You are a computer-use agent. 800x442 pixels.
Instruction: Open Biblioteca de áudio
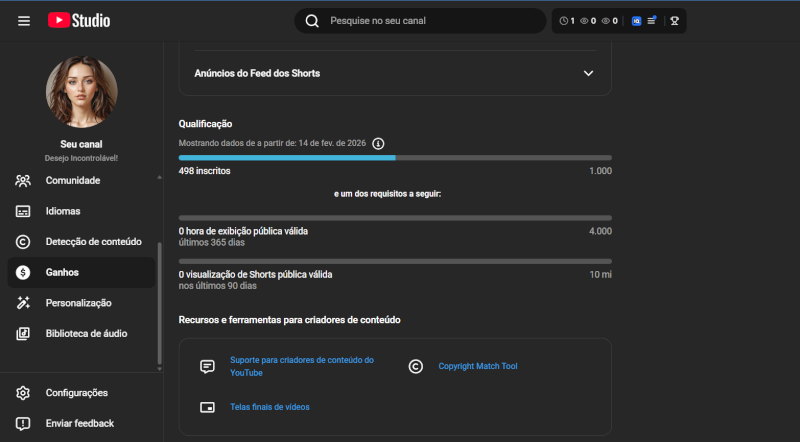tap(86, 333)
